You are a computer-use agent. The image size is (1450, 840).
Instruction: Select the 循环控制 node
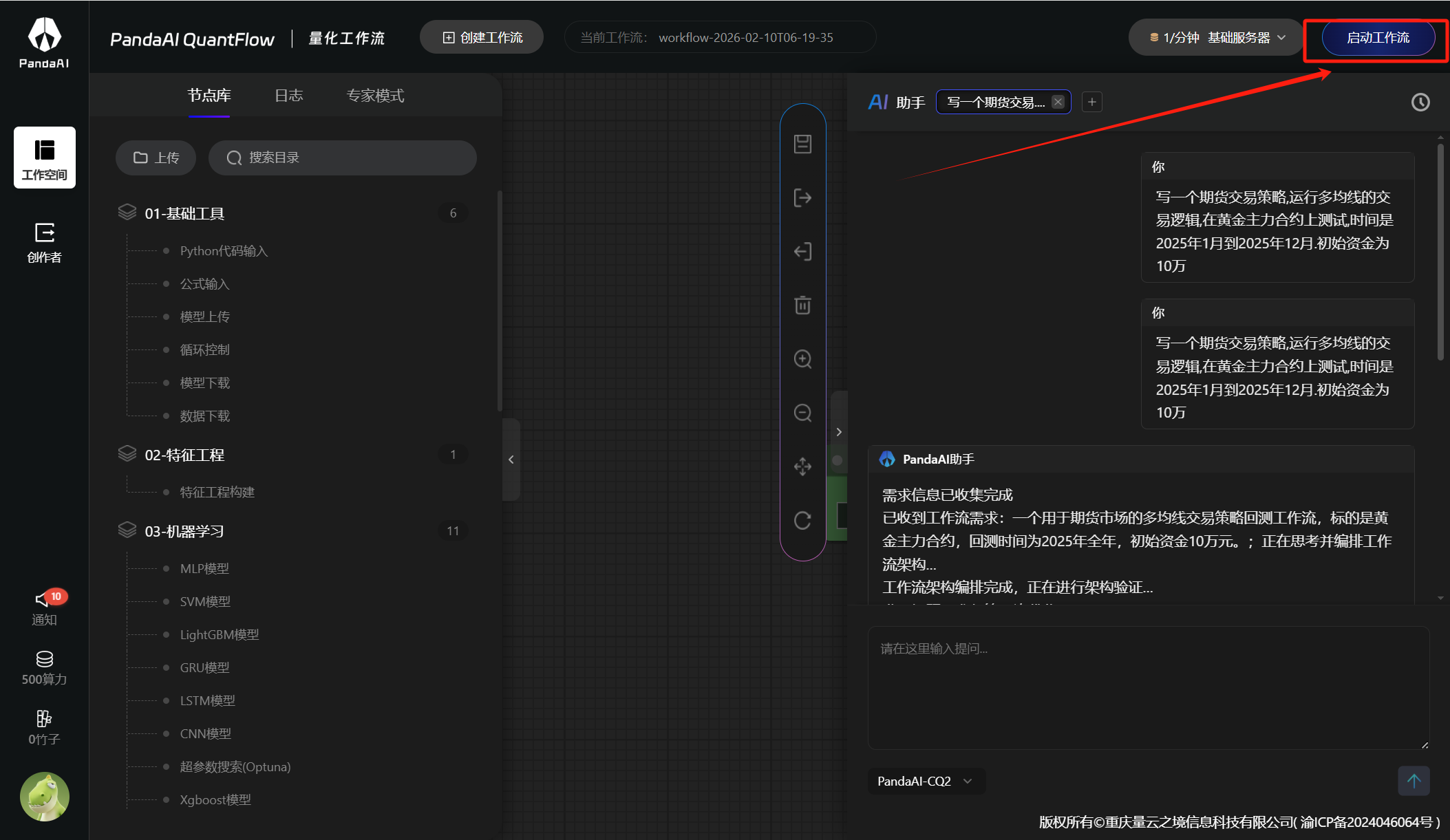(x=205, y=349)
